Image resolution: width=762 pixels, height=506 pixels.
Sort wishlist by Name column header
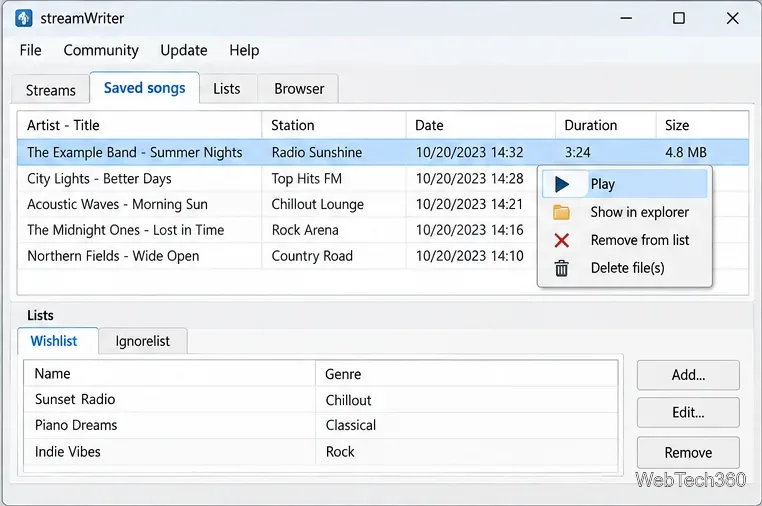coord(170,374)
